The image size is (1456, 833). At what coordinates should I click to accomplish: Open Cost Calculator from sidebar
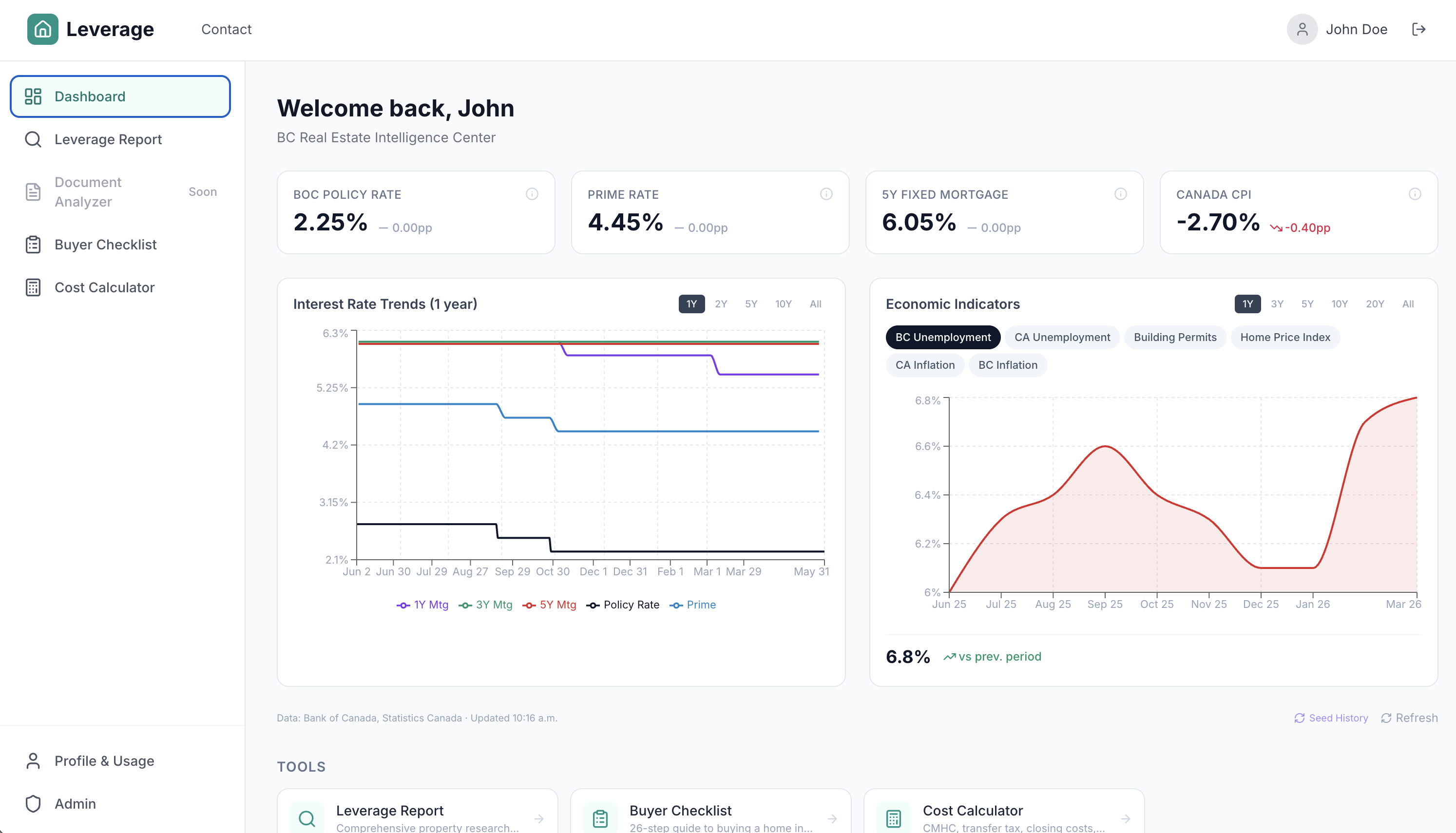tap(120, 287)
